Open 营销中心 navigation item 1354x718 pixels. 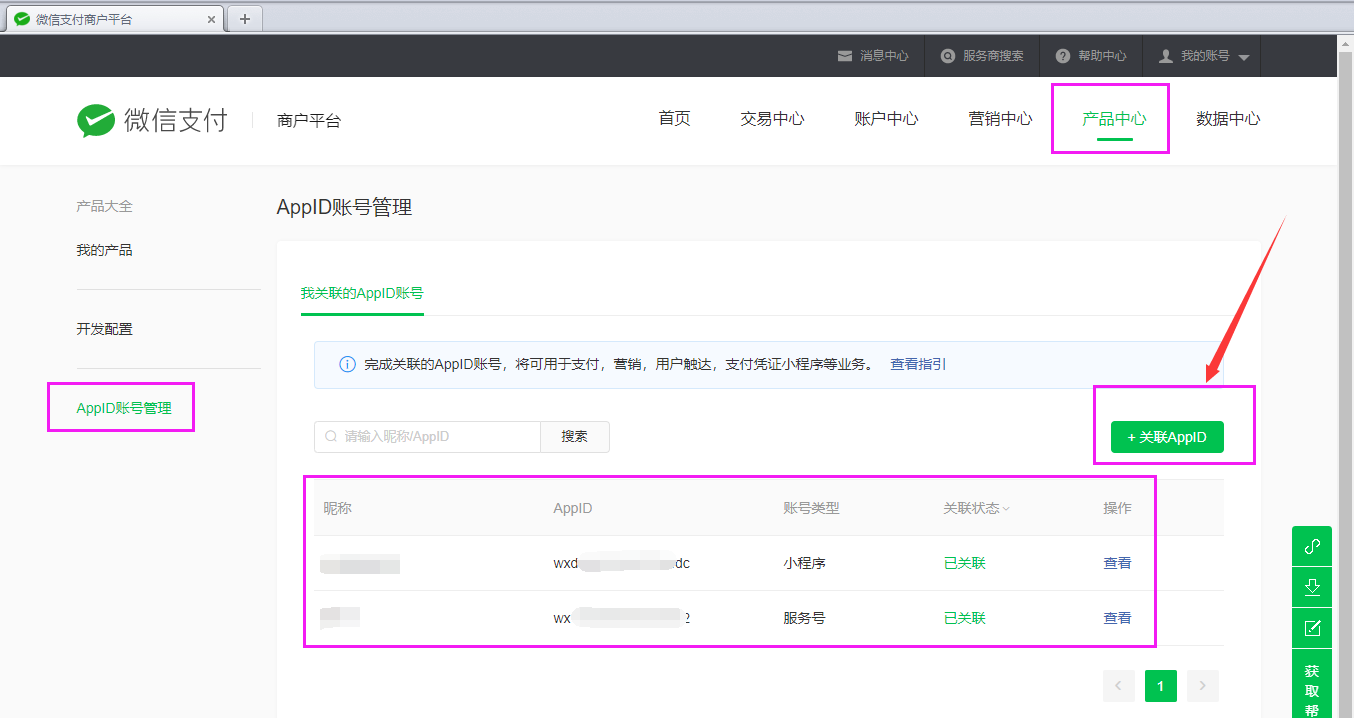click(1000, 118)
